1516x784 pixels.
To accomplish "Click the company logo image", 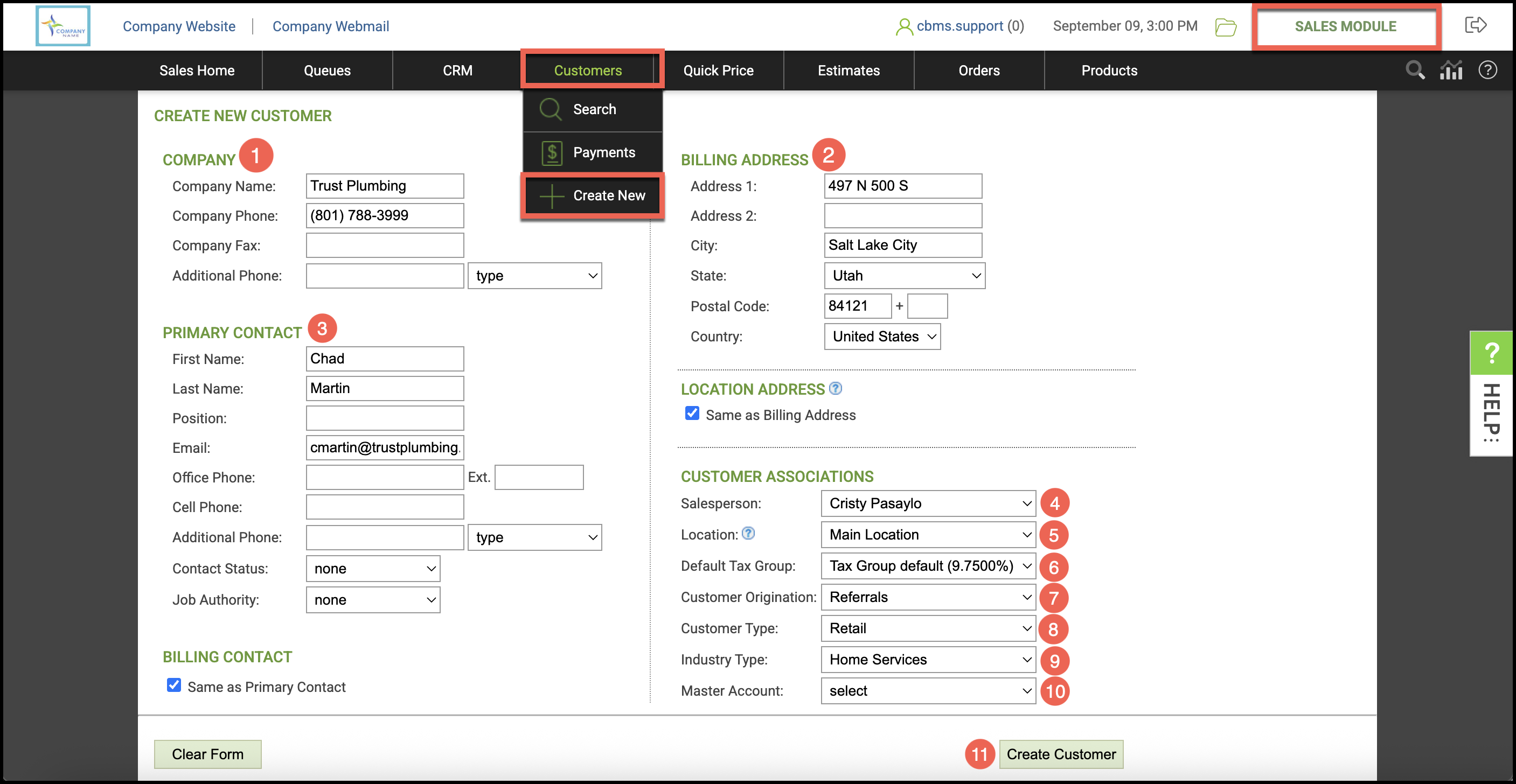I will (63, 26).
